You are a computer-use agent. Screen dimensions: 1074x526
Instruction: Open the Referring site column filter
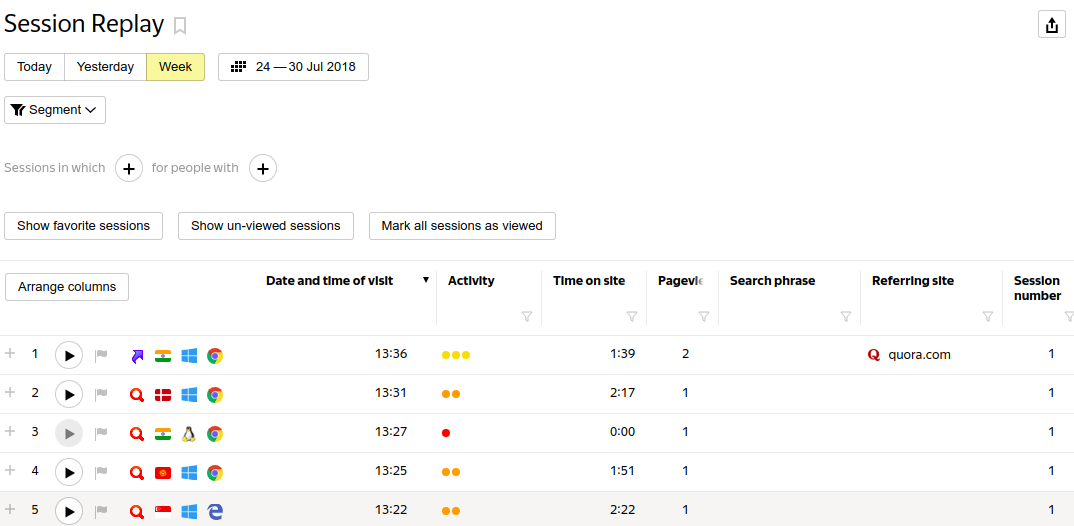pyautogui.click(x=988, y=316)
